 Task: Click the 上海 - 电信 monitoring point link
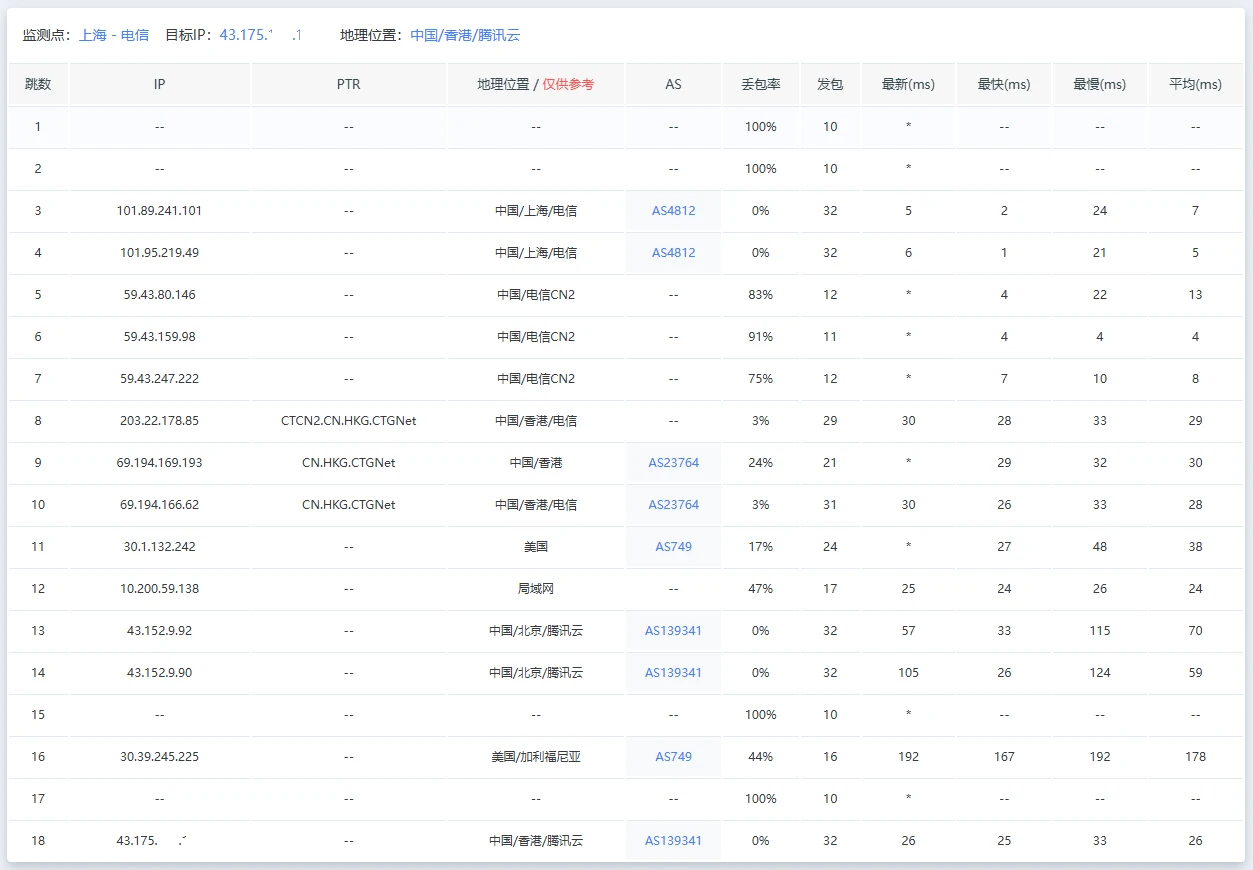114,35
